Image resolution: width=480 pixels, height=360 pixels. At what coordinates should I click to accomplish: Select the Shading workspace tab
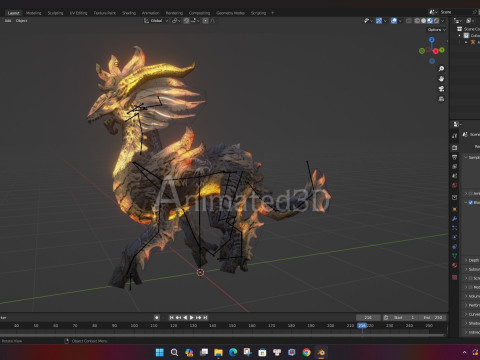pyautogui.click(x=129, y=13)
